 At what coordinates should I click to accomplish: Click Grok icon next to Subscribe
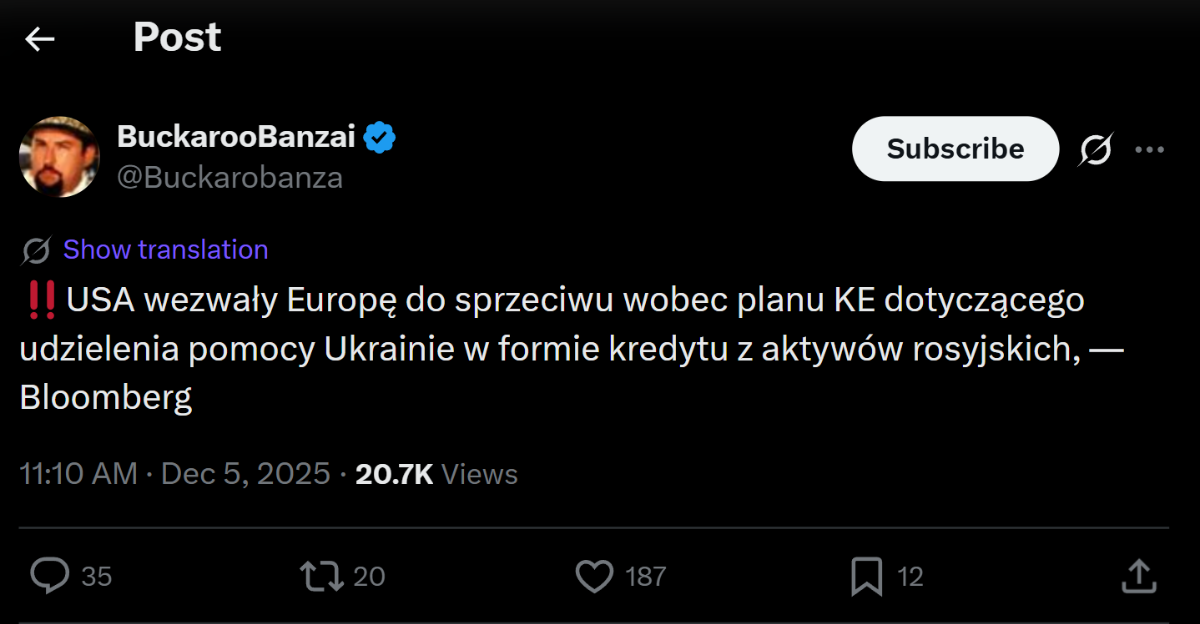click(1096, 150)
